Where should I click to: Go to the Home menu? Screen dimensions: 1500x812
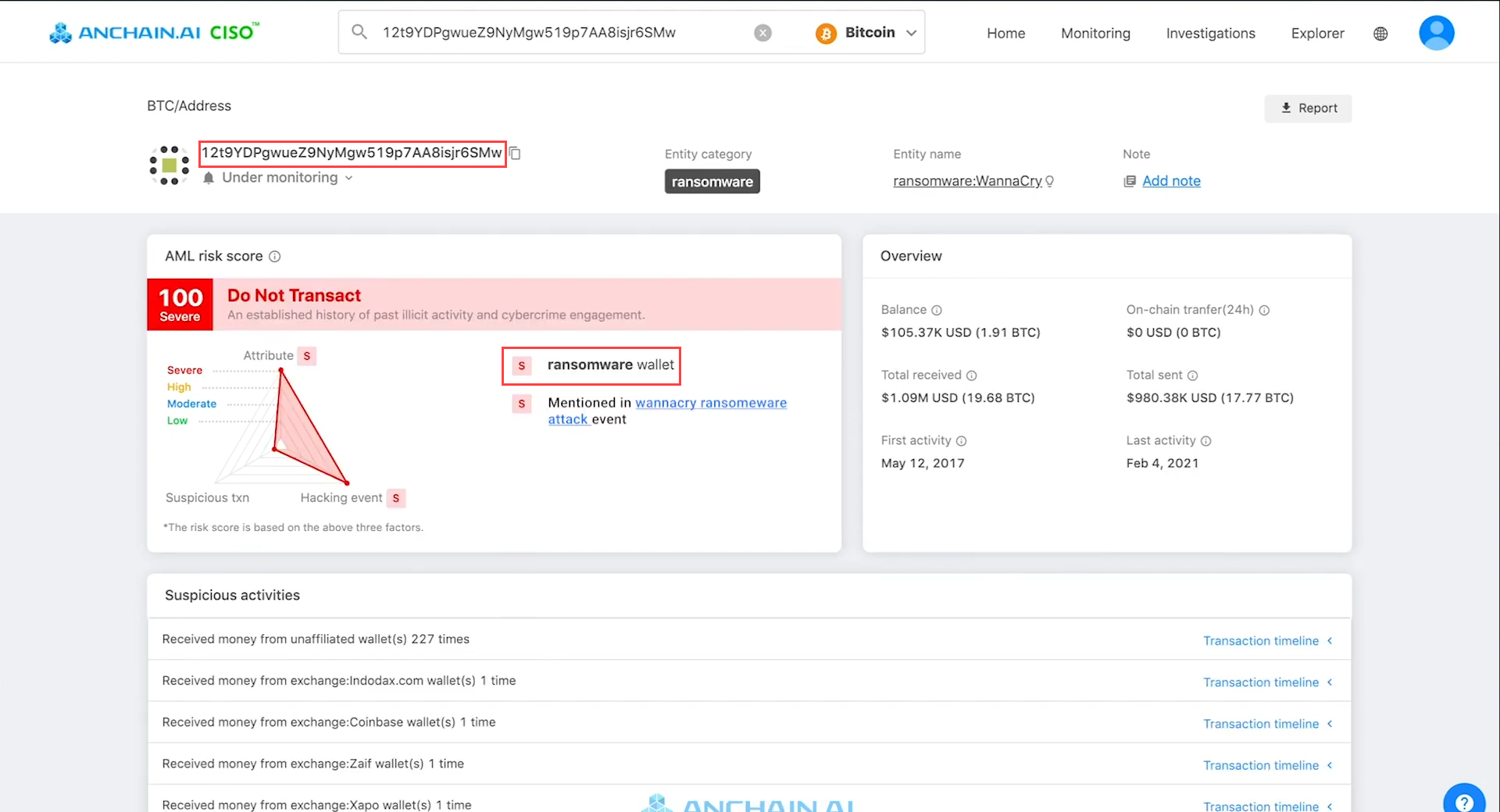tap(1005, 34)
